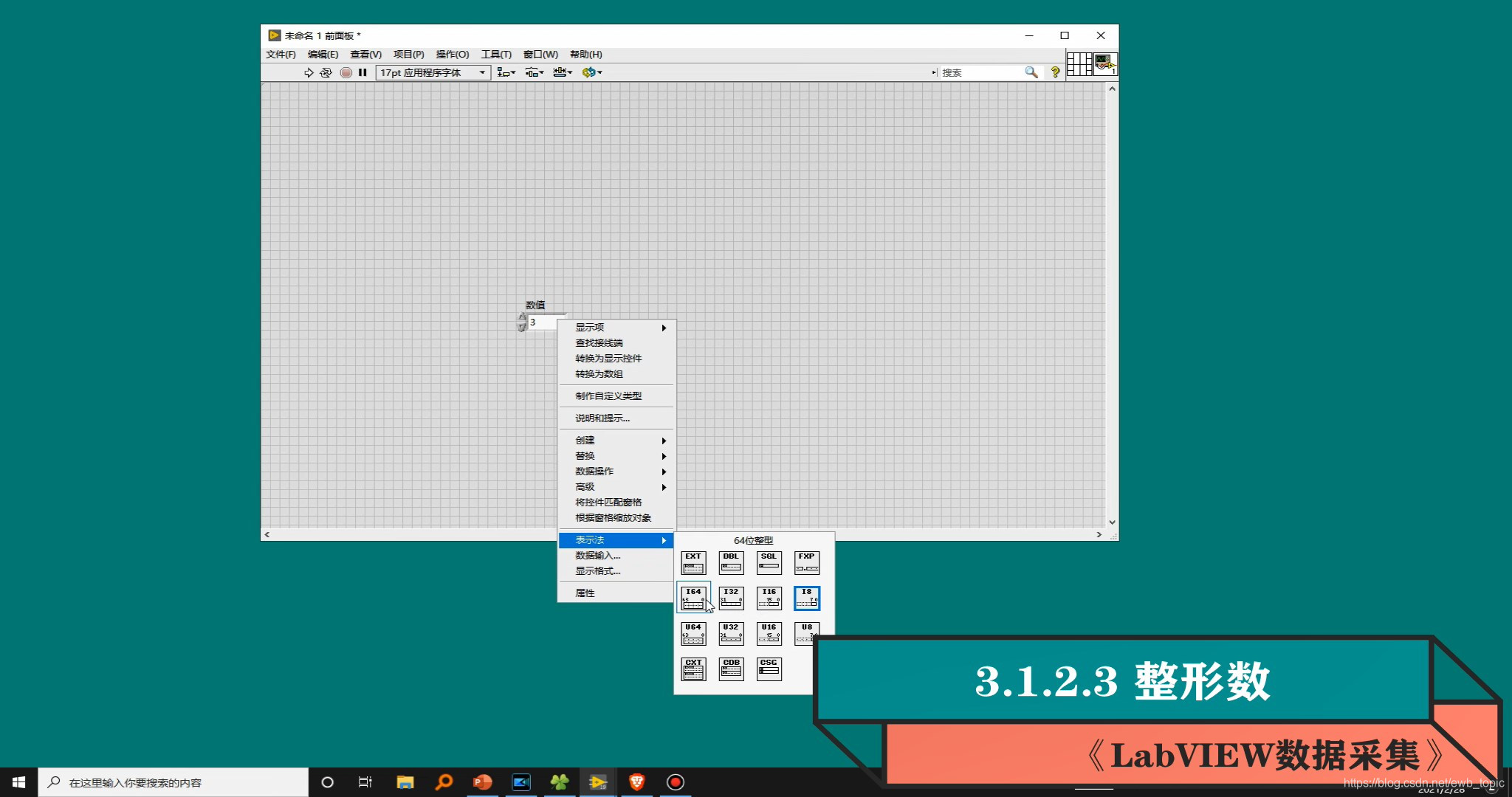This screenshot has height=797, width=1512.
Task: Click the connector pane grid icon
Action: [1079, 64]
